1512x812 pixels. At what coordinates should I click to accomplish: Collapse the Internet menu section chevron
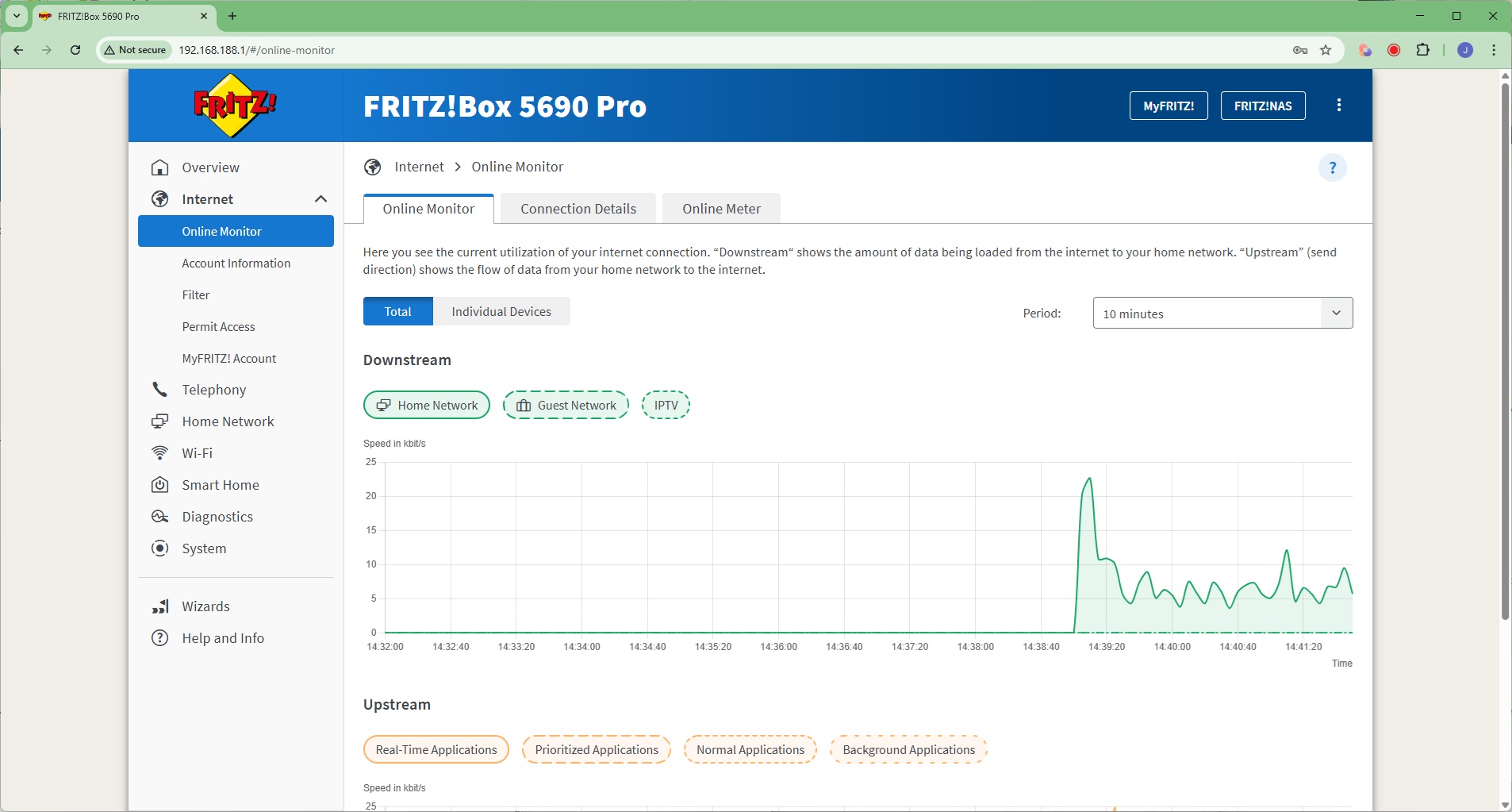coord(320,199)
